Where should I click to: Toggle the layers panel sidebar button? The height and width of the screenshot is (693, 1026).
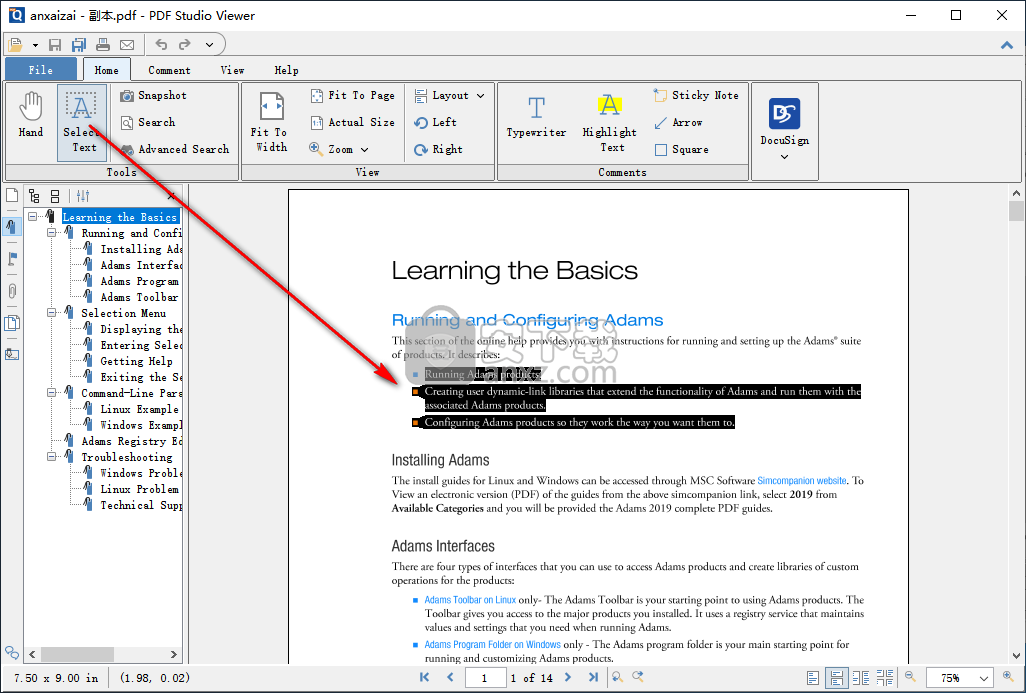(12, 323)
